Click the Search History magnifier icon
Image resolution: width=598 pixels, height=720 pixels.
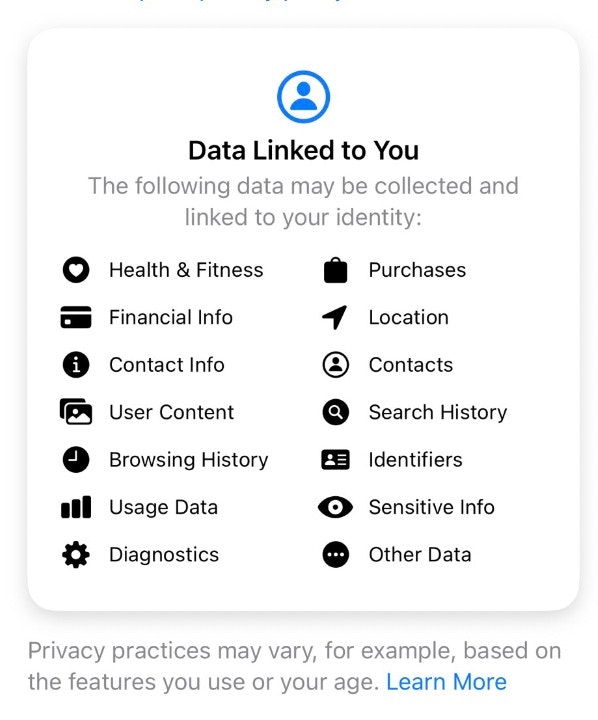pos(336,412)
